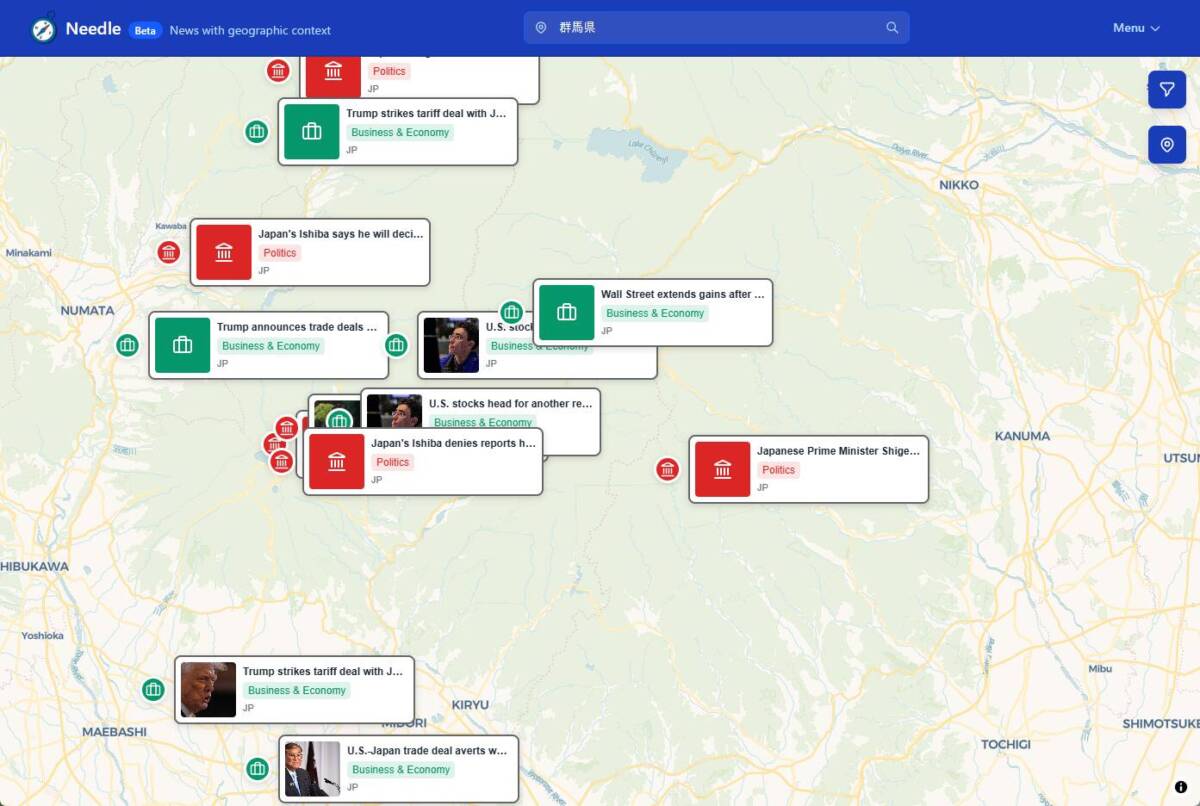The image size is (1200, 806).
Task: Click Politics tag on Japanese Prime Minister card
Action: tap(778, 470)
